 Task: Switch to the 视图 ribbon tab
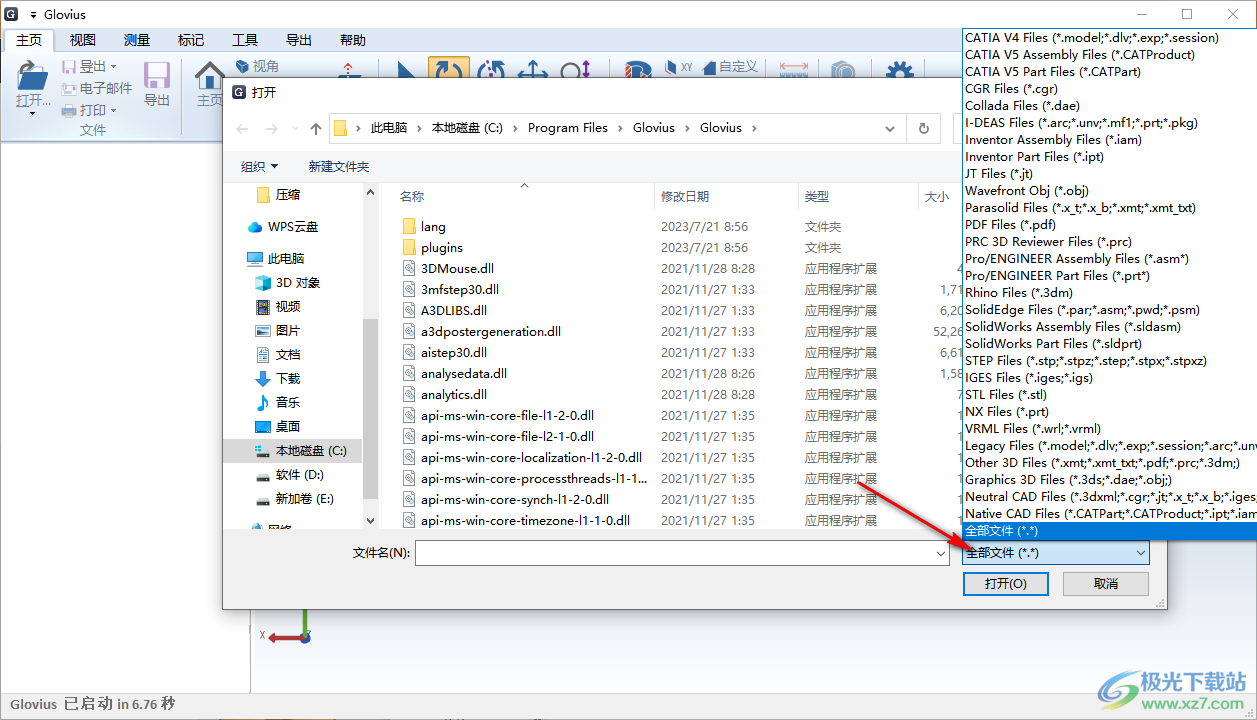point(83,40)
